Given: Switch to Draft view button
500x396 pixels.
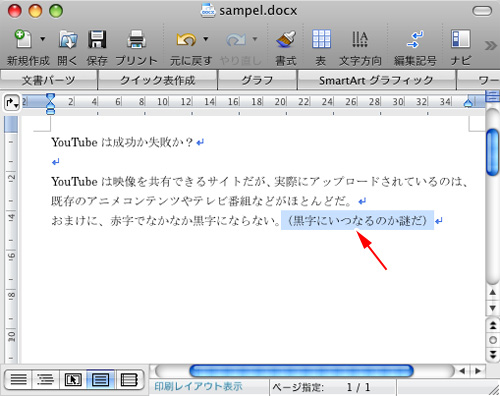Looking at the screenshot, I should [x=18, y=379].
